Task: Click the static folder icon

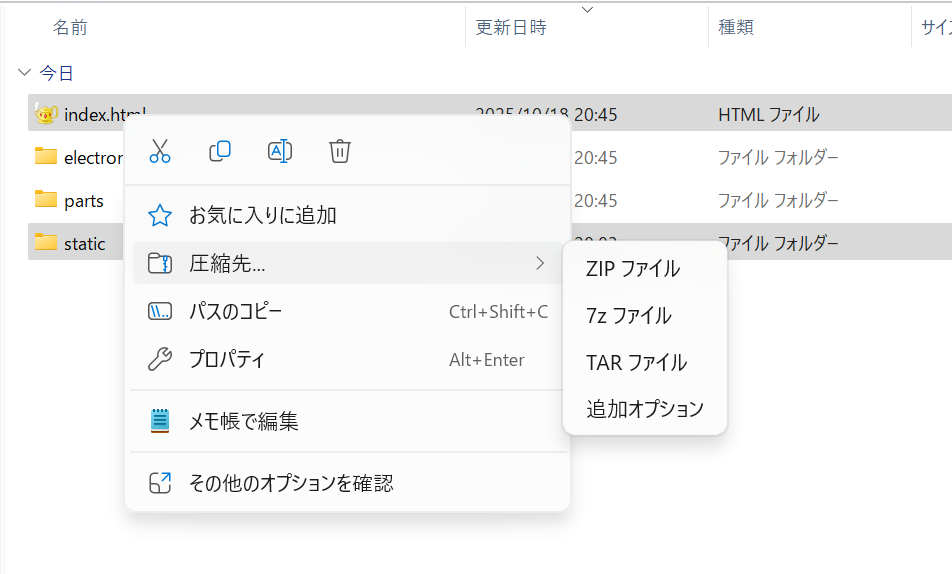Action: point(46,242)
